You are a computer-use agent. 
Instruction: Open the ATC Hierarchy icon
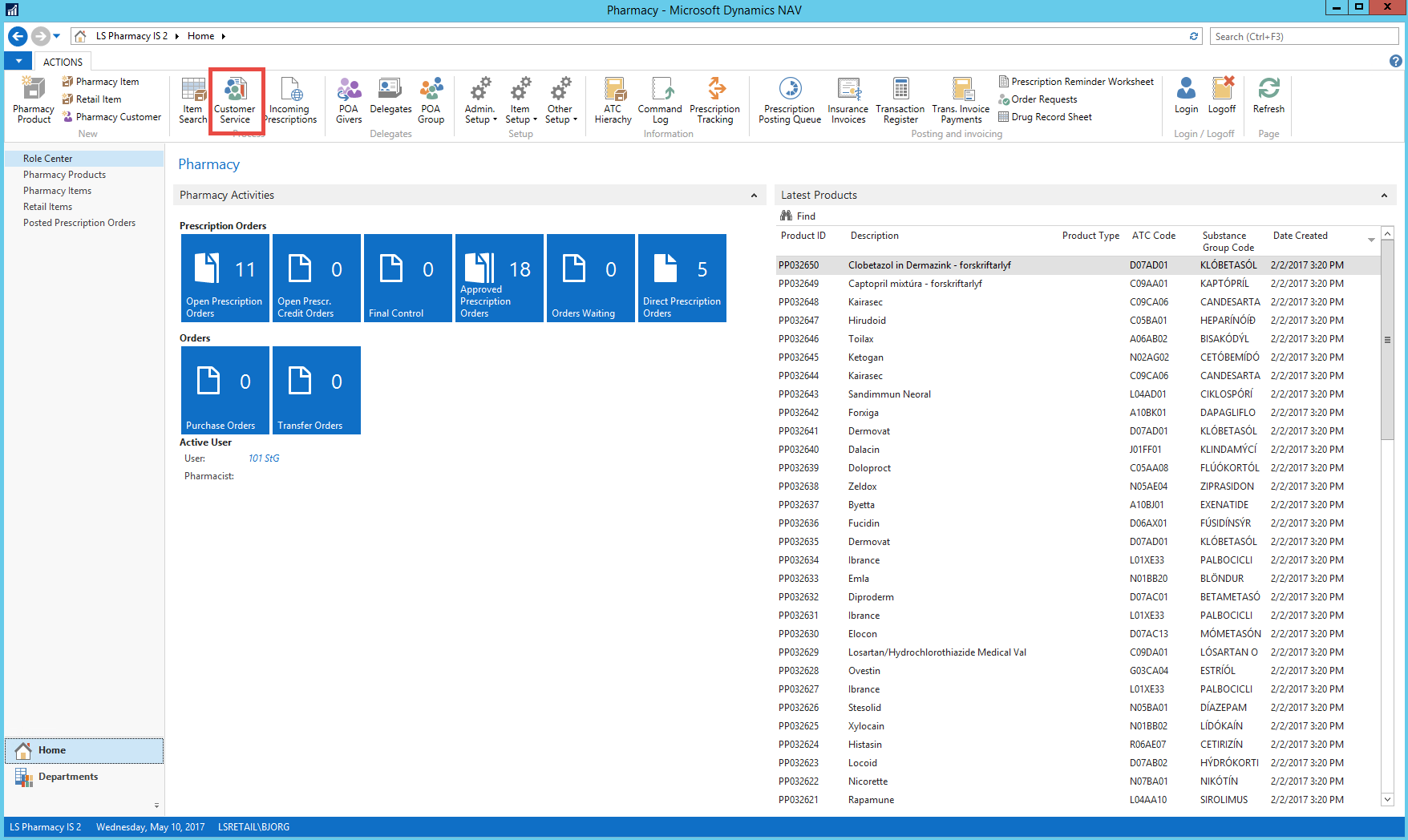click(x=613, y=100)
